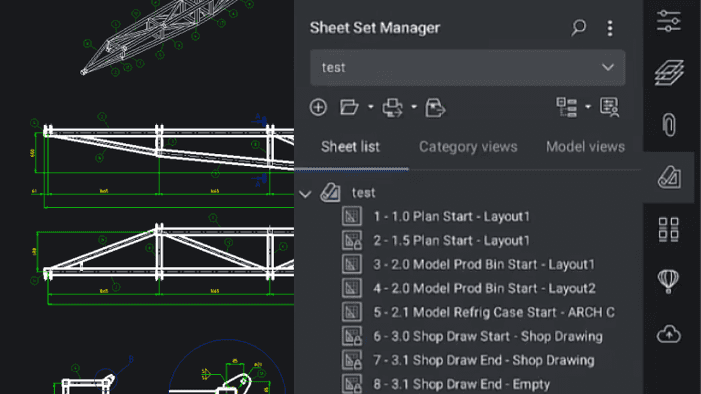
Task: Click the publish printer icon
Action: tap(393, 107)
